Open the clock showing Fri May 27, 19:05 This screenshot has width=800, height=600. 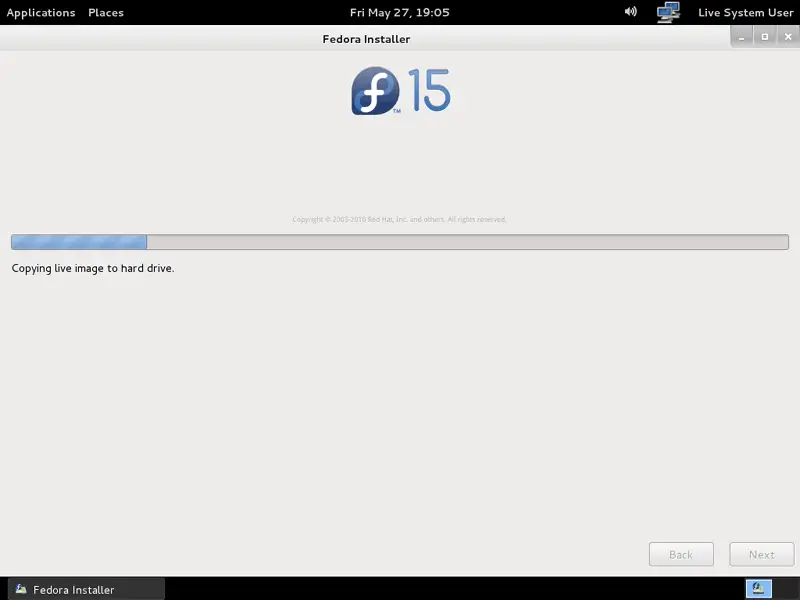click(399, 13)
